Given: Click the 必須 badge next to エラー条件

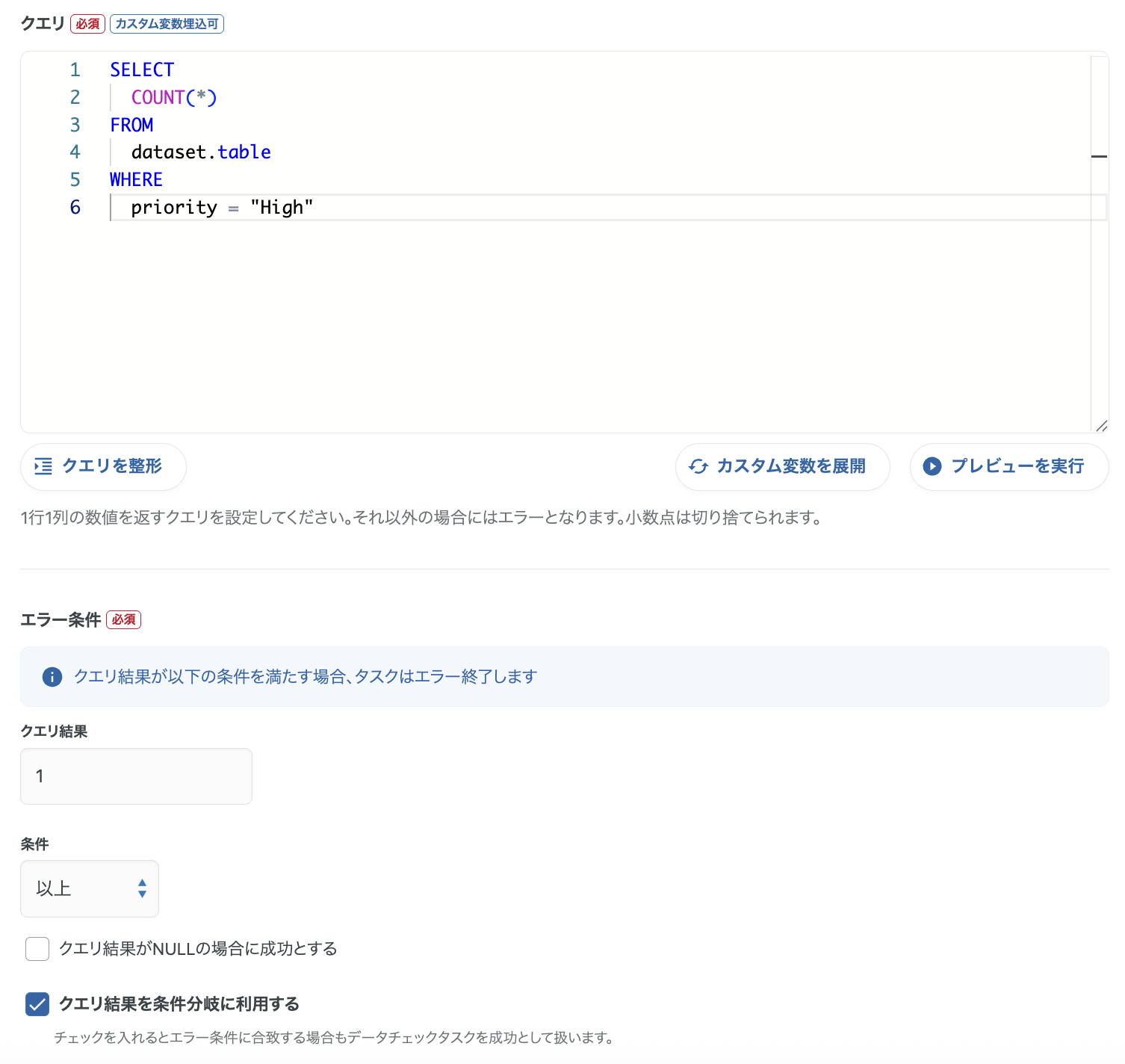Looking at the screenshot, I should (123, 619).
